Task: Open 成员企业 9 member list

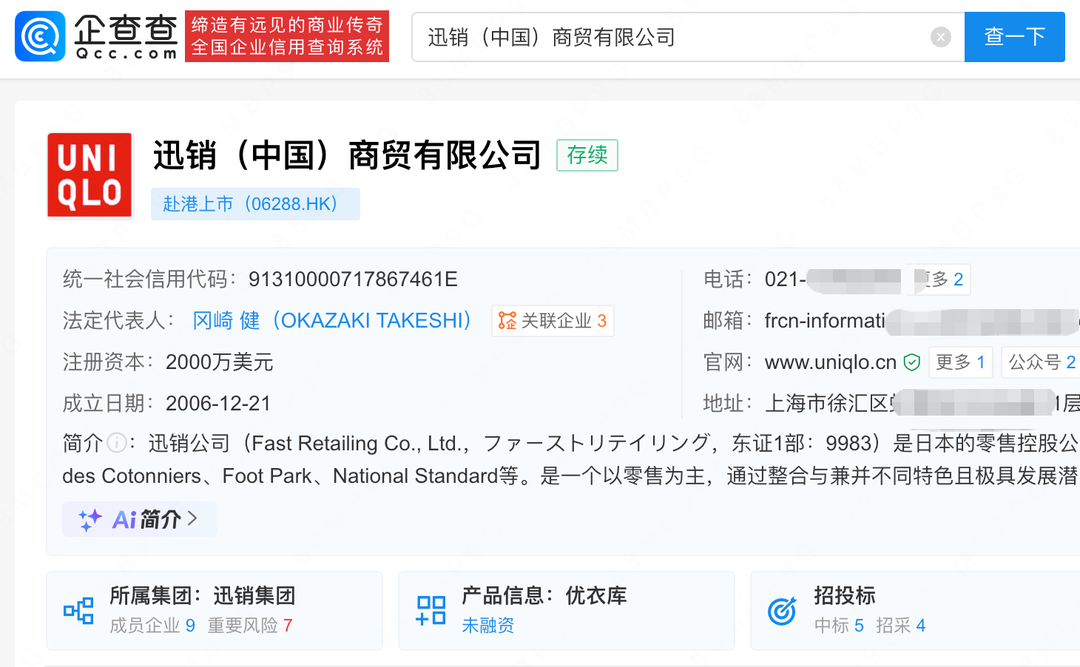Action: [152, 626]
